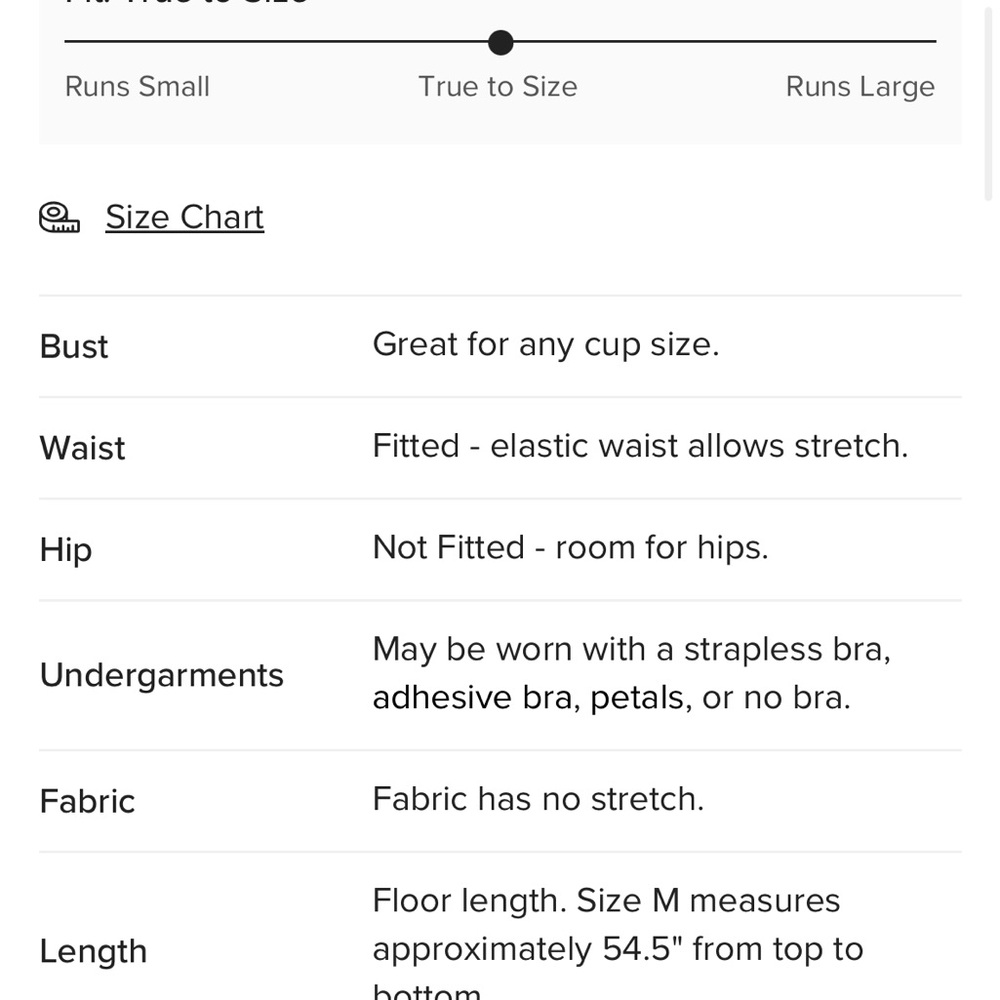Click the 'Not Fitted - room for hips' text
Screen dimensions: 1000x1000
(x=570, y=548)
